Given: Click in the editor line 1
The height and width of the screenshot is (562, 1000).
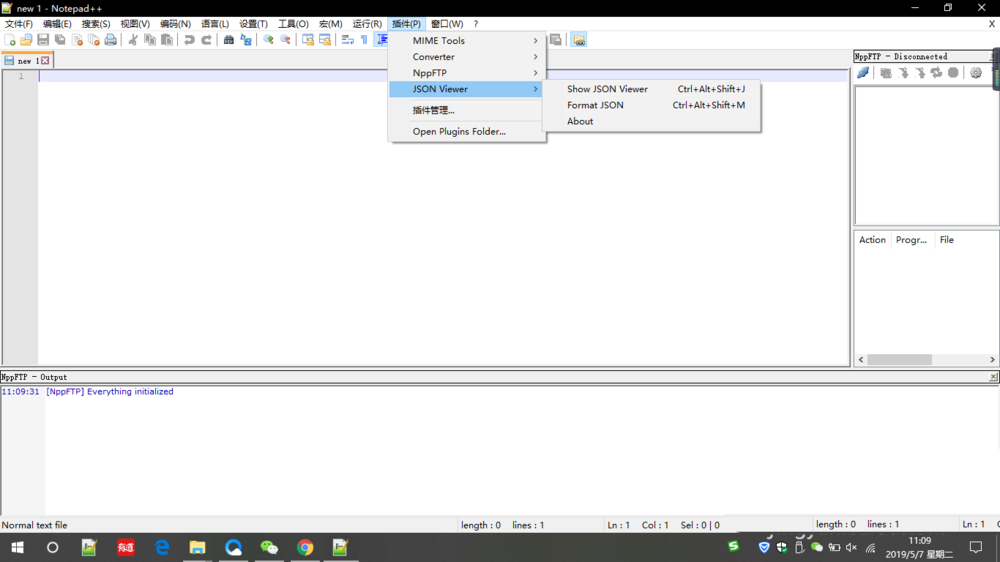Looking at the screenshot, I should [443, 76].
